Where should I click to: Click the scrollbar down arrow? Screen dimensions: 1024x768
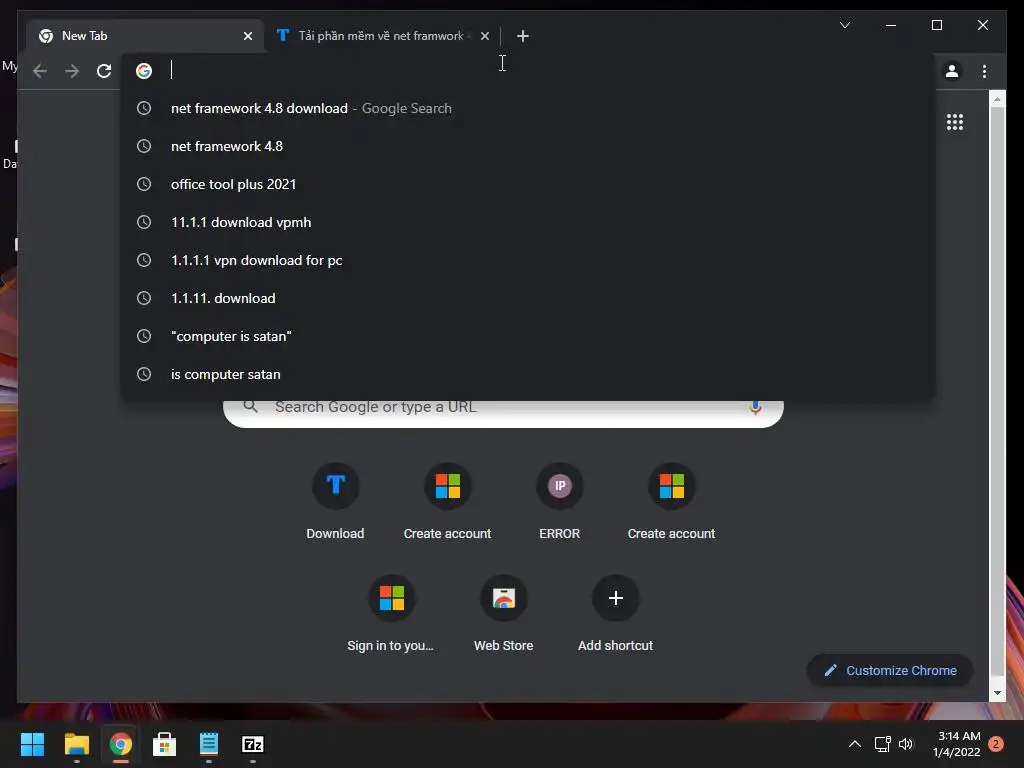[997, 693]
